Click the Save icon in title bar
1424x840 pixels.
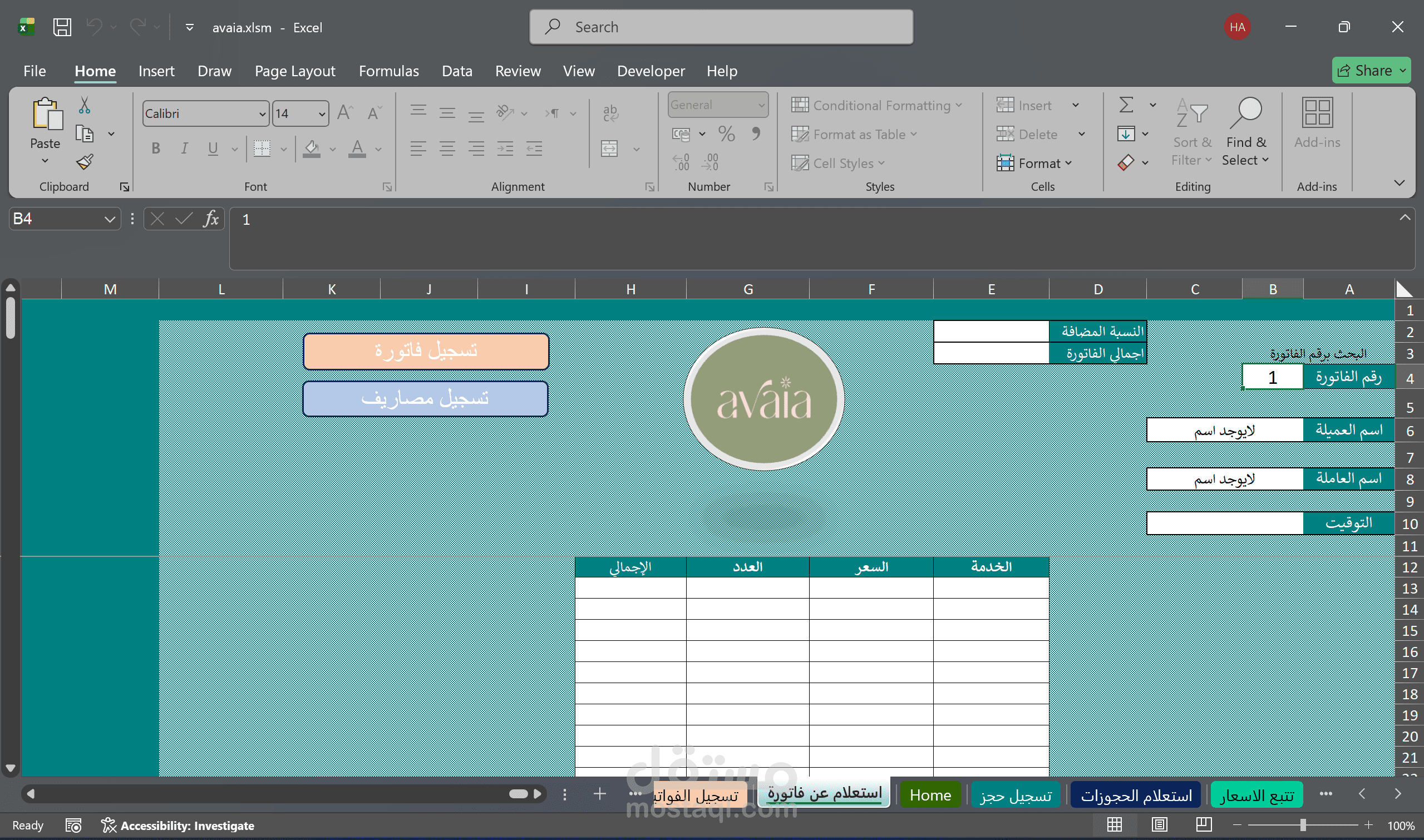62,27
